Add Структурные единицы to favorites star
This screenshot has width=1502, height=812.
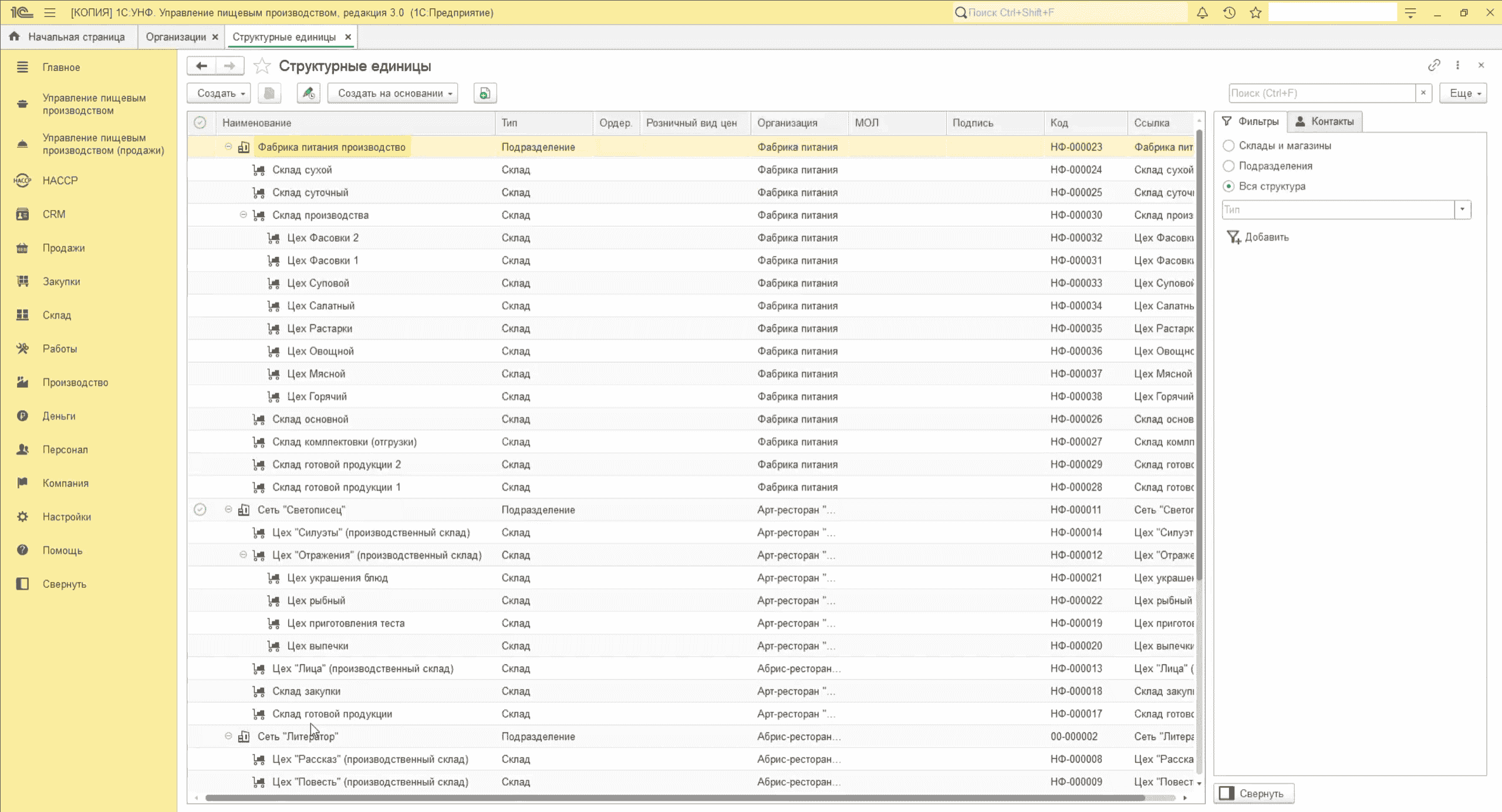click(x=262, y=66)
